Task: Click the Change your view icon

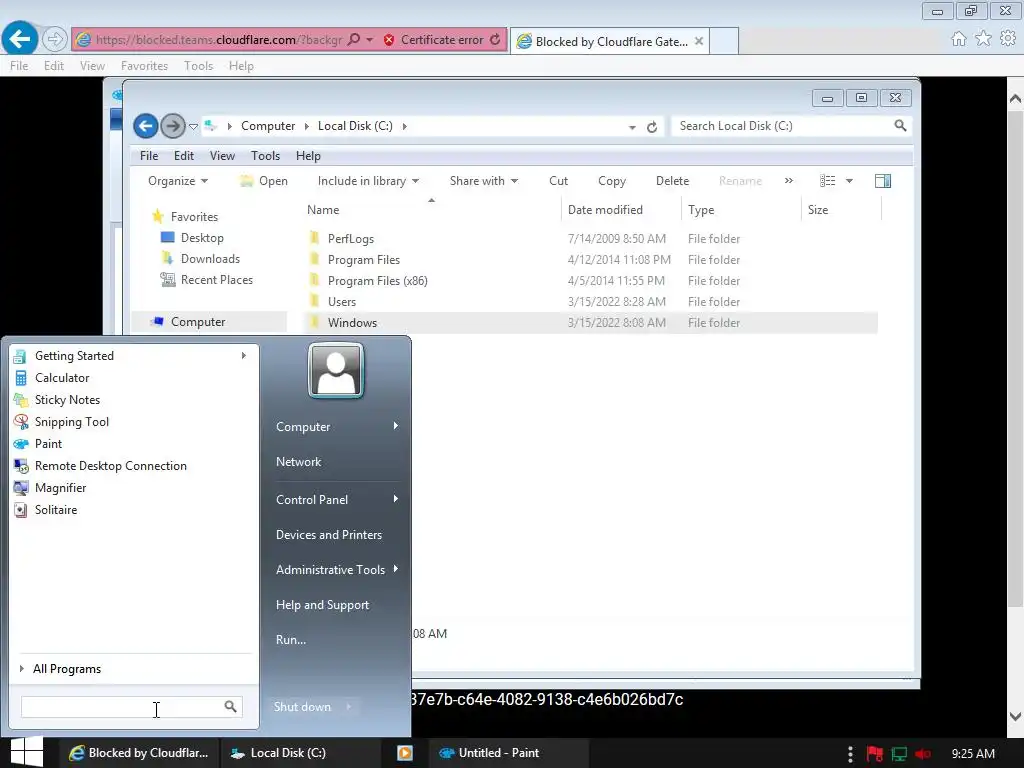Action: tap(827, 181)
